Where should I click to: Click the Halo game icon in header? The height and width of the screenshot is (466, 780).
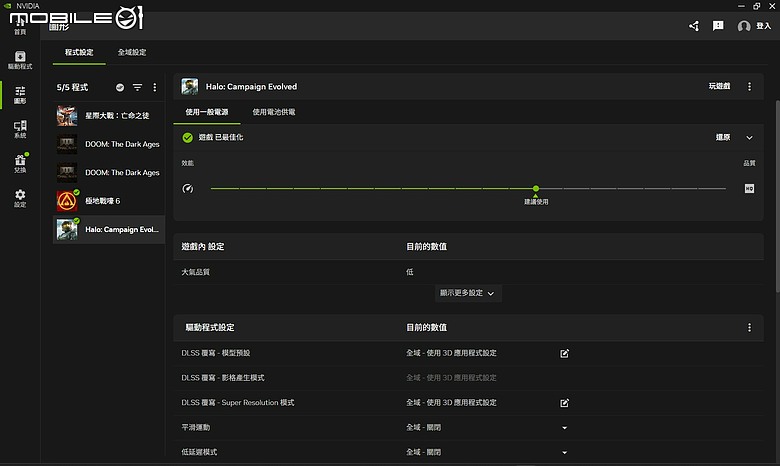click(190, 87)
